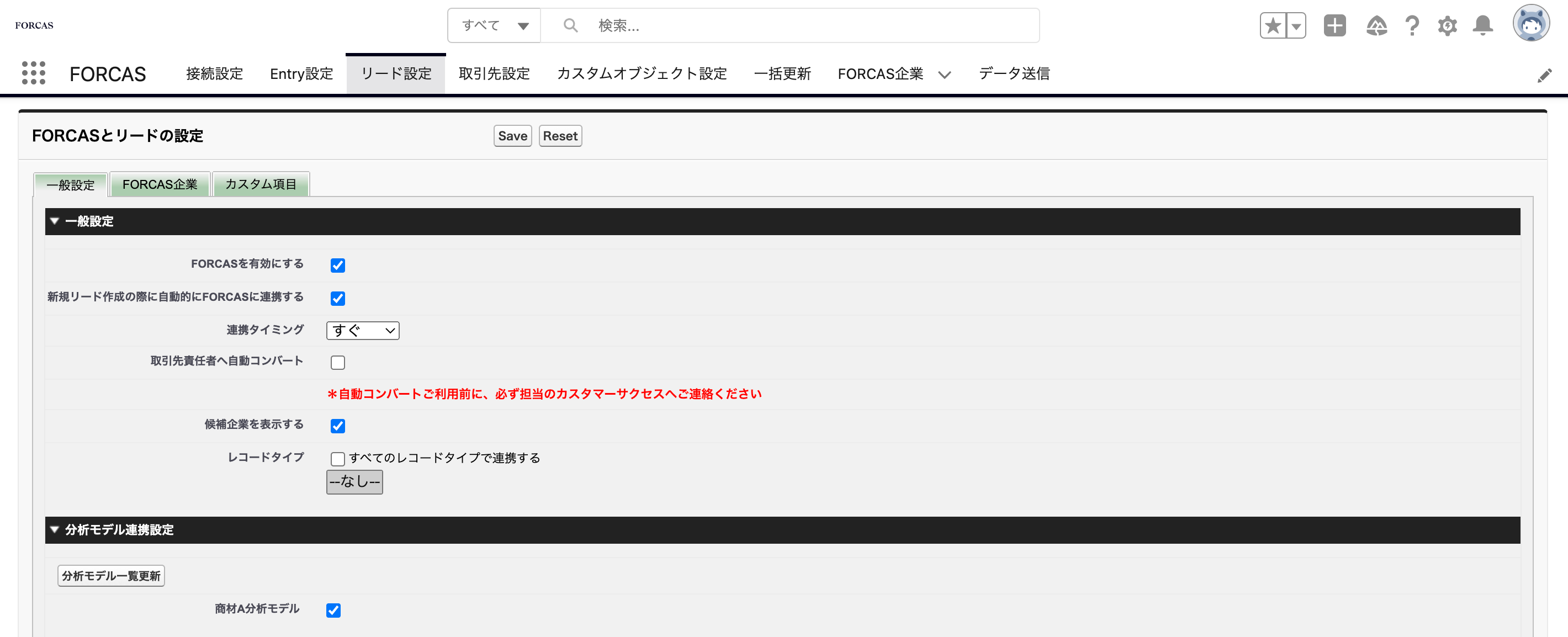Viewport: 1568px width, 637px height.
Task: Uncheck FORCASを有効にする checkbox
Action: 338,264
